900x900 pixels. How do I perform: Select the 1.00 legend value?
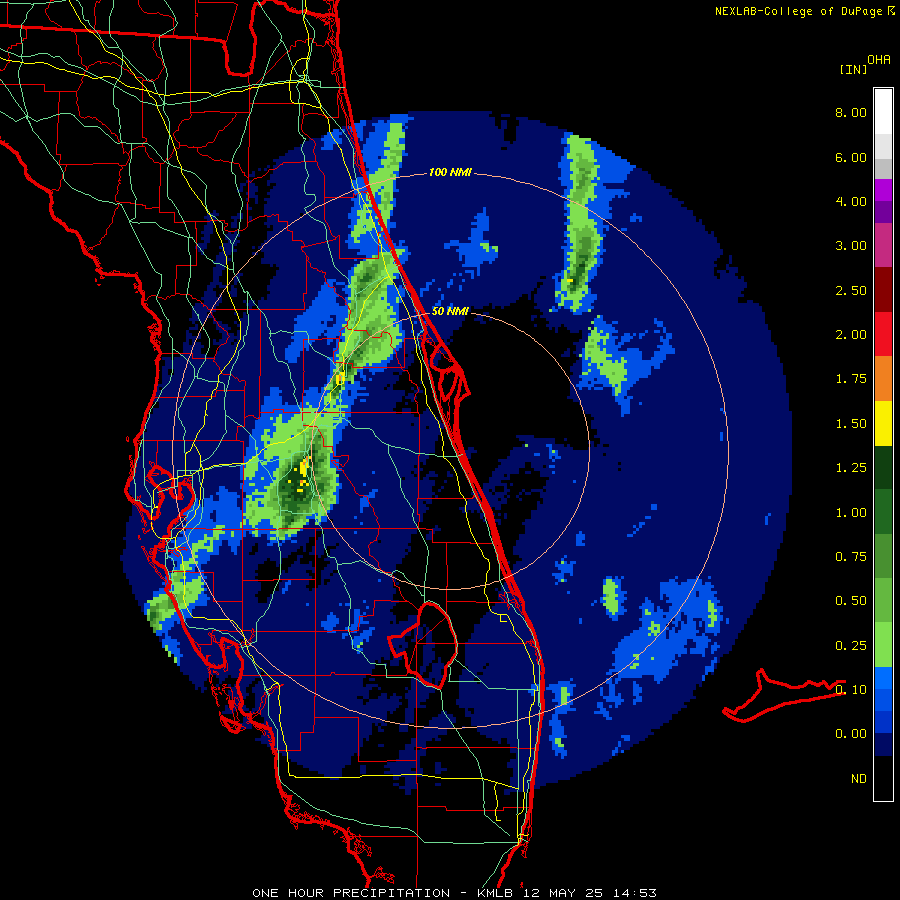tap(851, 513)
